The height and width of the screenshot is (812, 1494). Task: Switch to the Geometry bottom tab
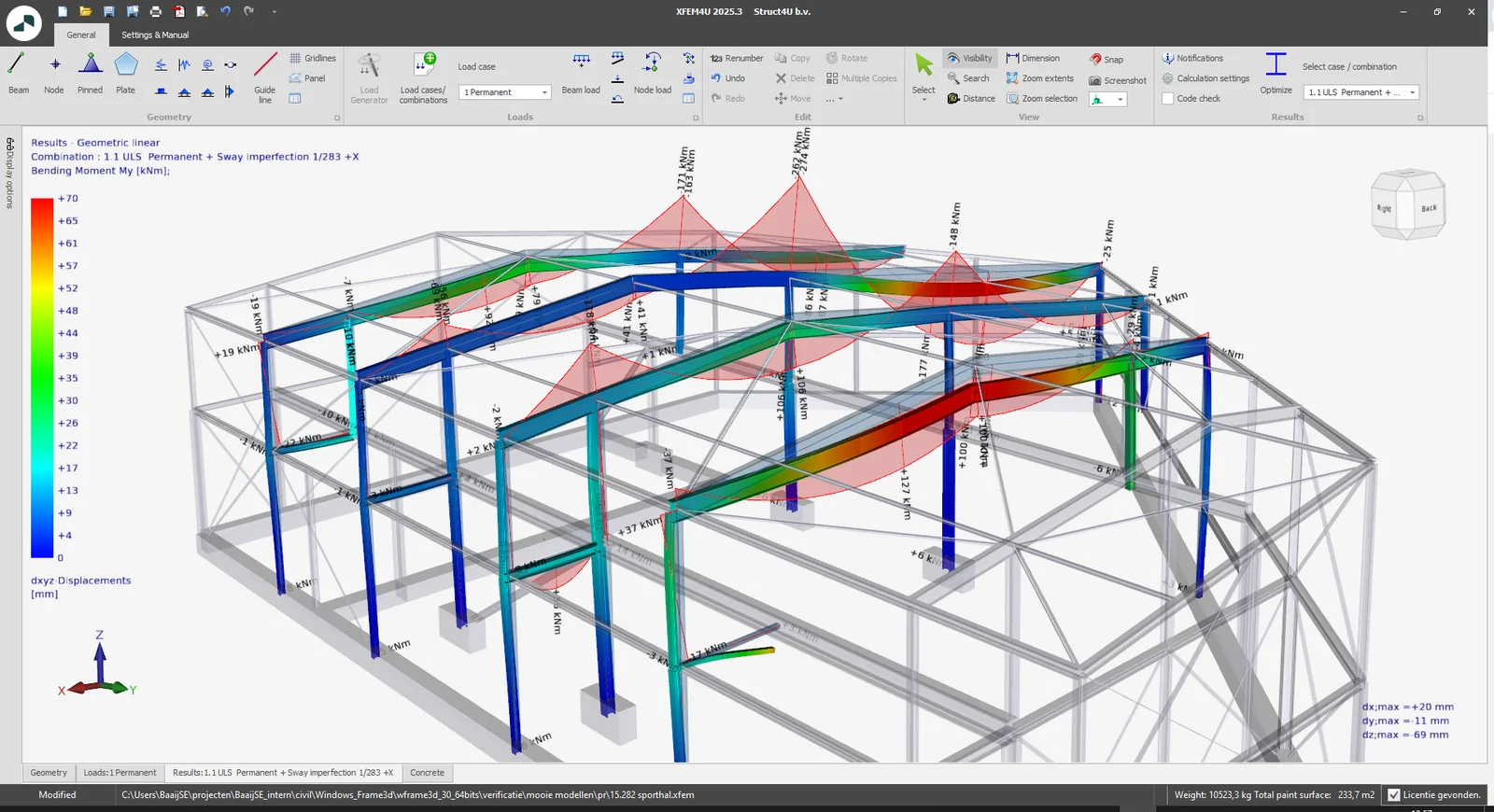pos(49,773)
